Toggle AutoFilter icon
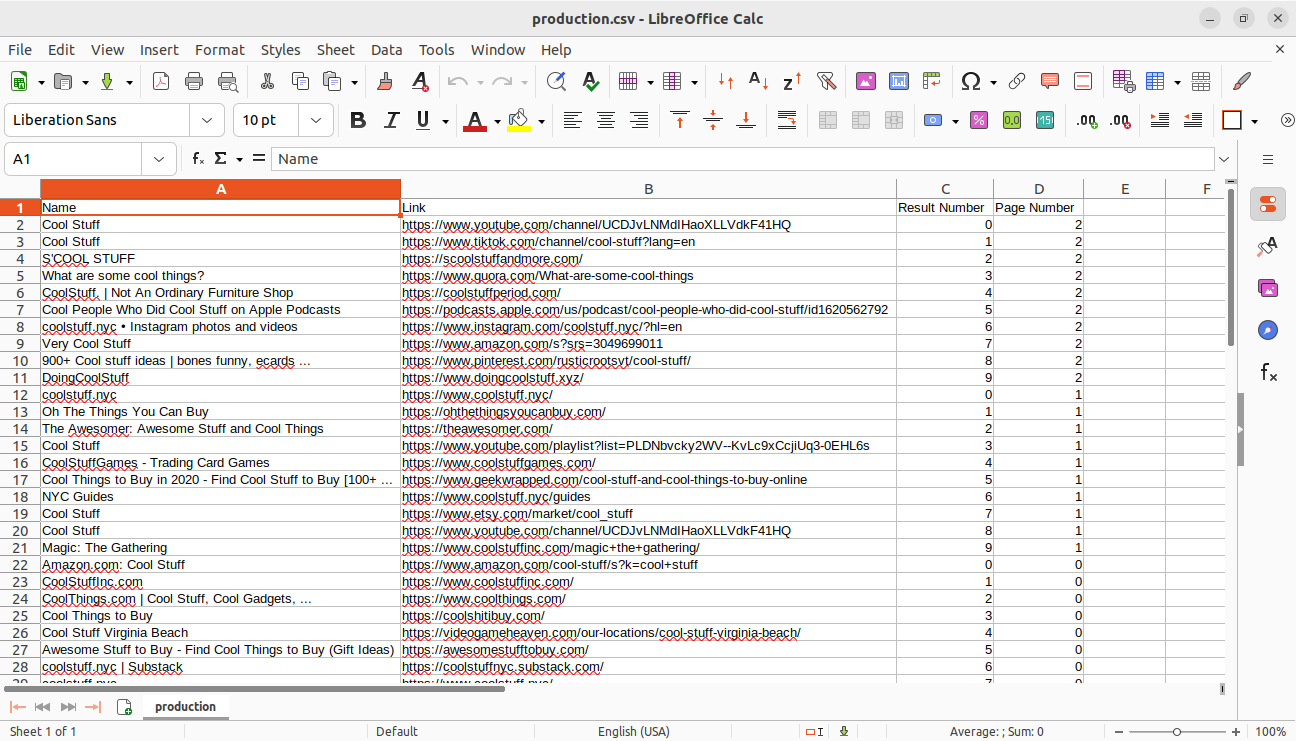 pos(826,82)
